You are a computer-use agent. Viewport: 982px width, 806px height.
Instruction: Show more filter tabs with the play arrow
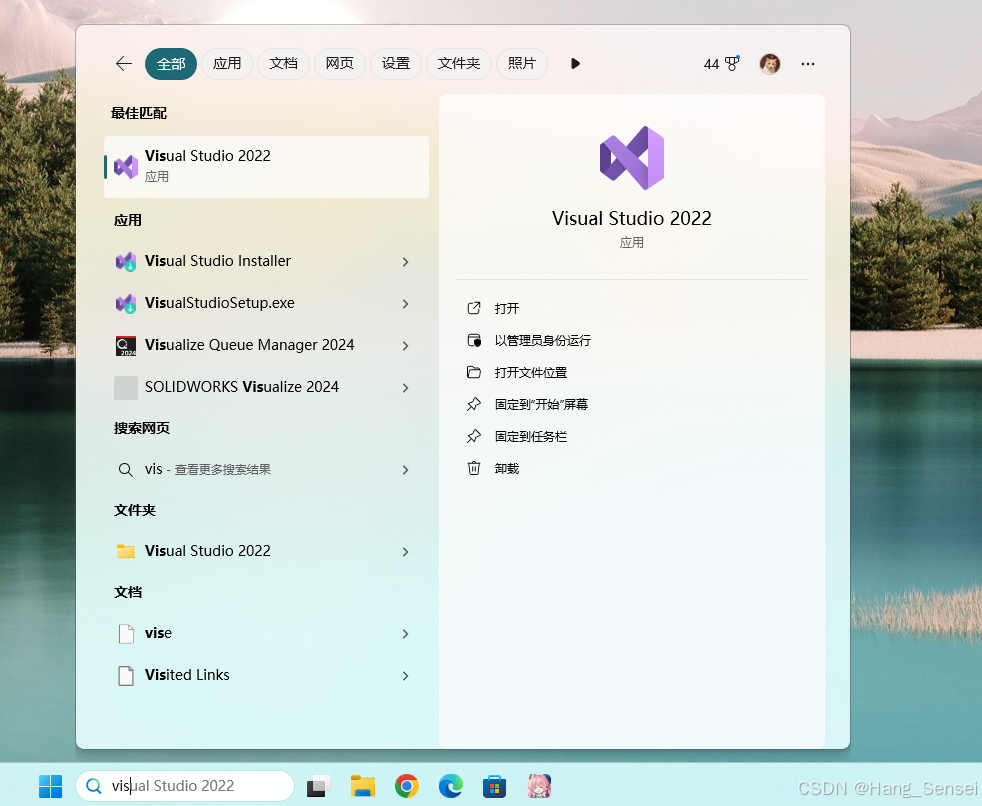[576, 64]
